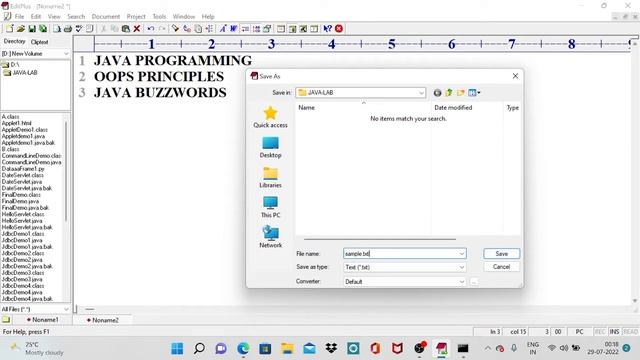Open the [D:] New Volume drive dropdown
Viewport: 640px width, 360px height.
click(x=66, y=53)
